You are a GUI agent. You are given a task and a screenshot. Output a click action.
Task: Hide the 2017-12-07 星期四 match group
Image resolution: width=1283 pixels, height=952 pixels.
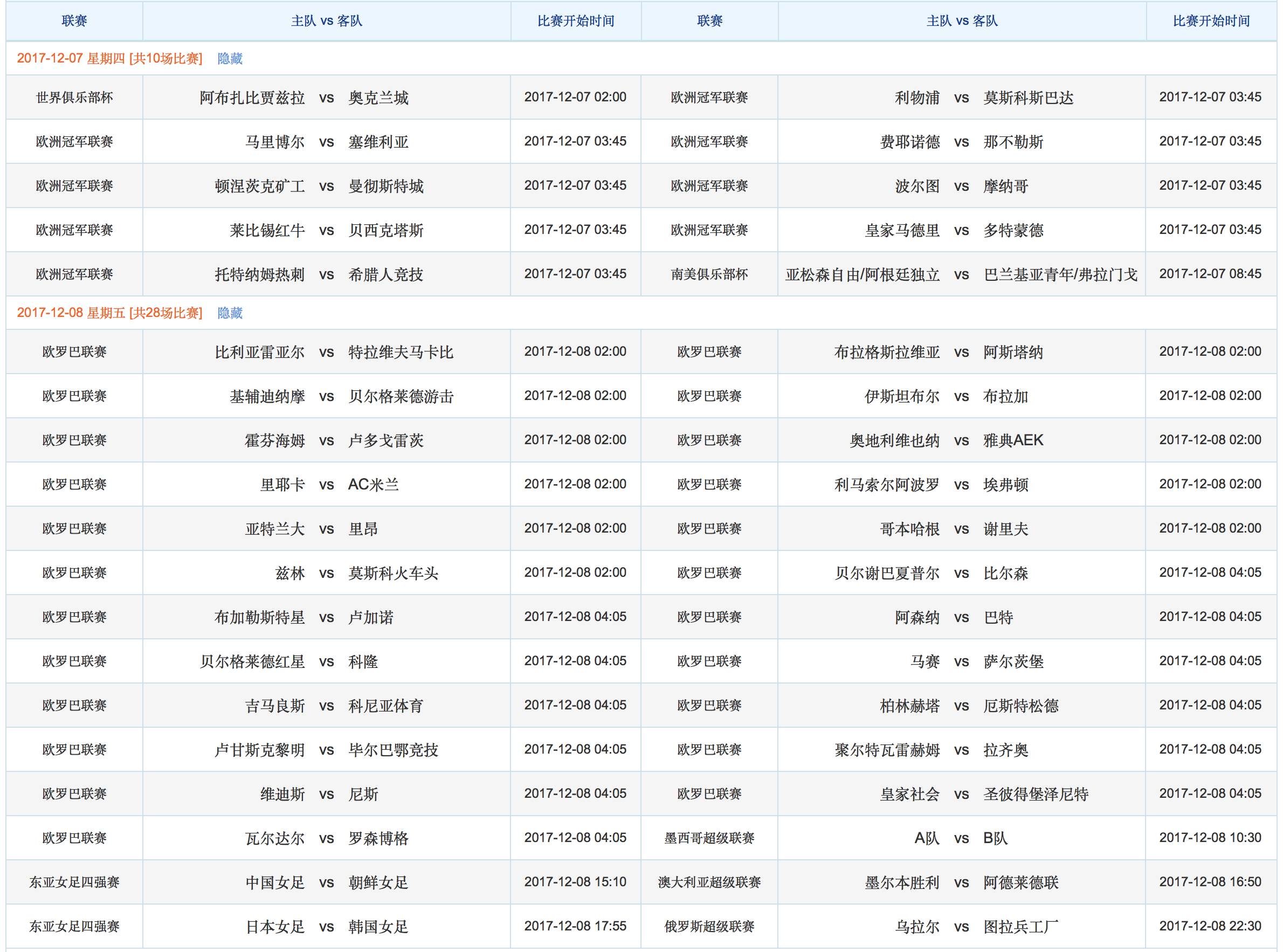[230, 59]
